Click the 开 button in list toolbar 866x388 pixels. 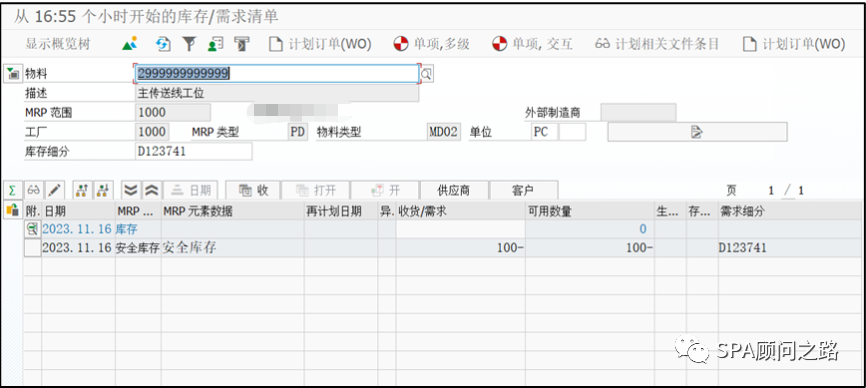coord(386,190)
